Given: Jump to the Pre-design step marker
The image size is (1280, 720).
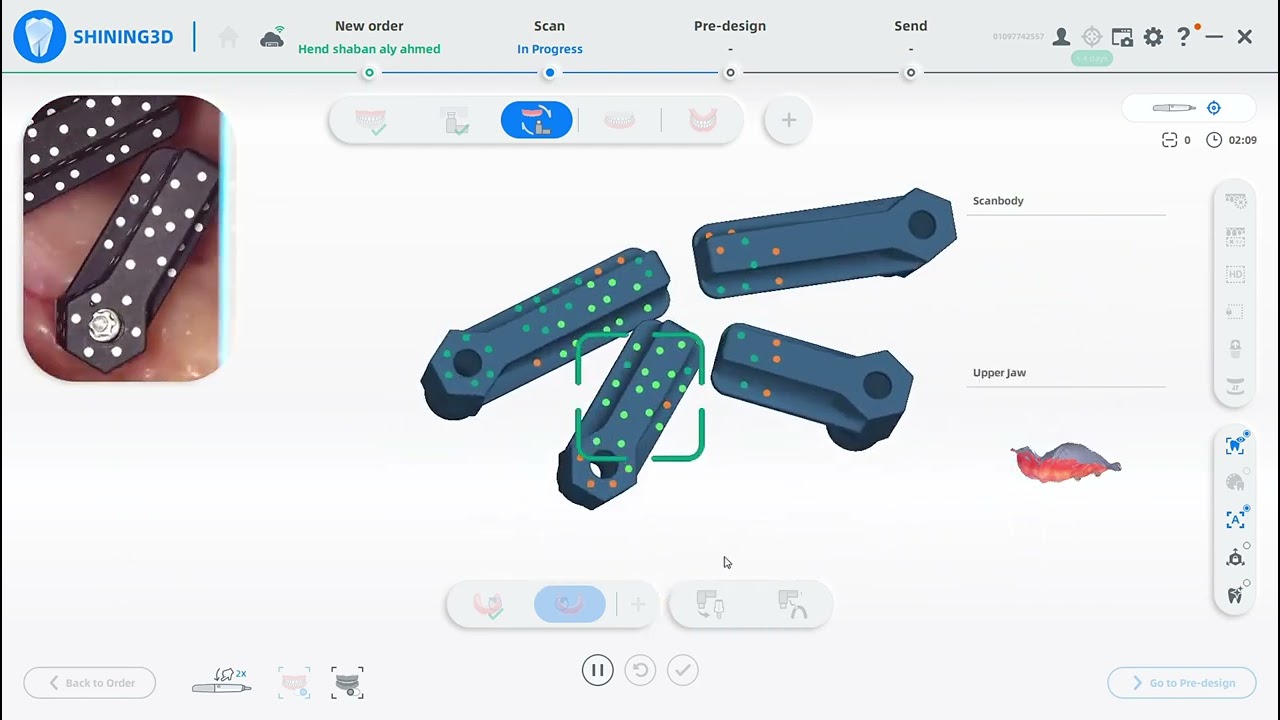Looking at the screenshot, I should click(730, 73).
